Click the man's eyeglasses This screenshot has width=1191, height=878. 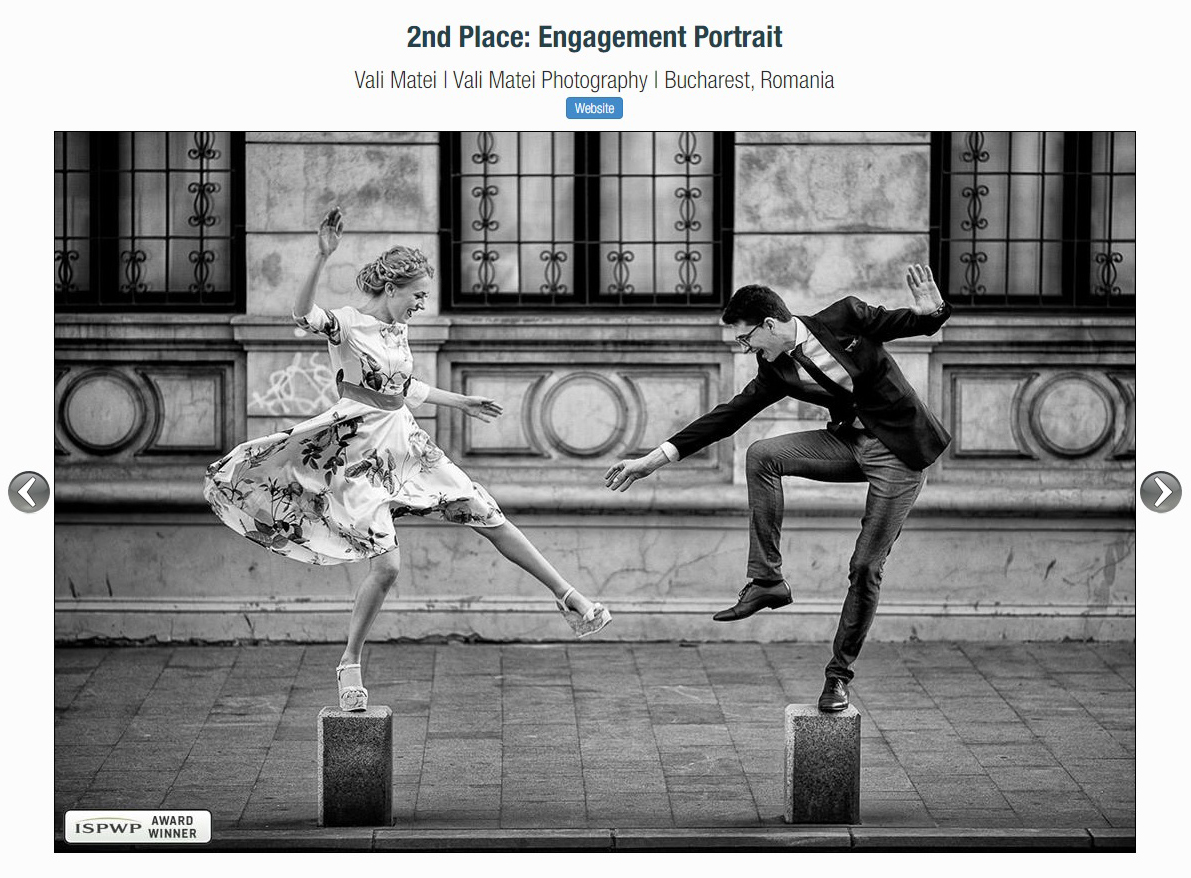[x=746, y=333]
